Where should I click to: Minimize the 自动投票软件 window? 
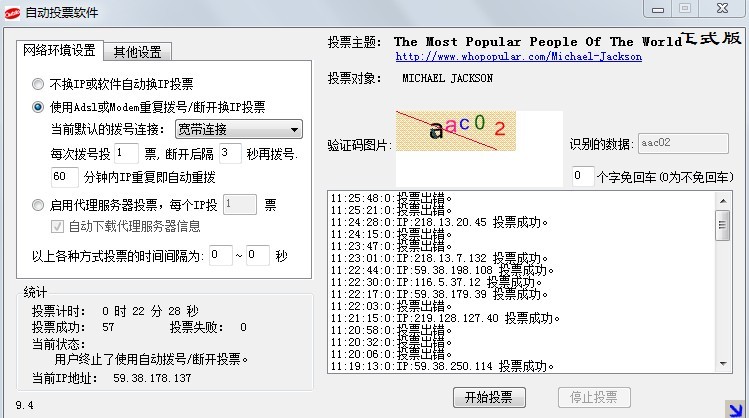pos(656,8)
